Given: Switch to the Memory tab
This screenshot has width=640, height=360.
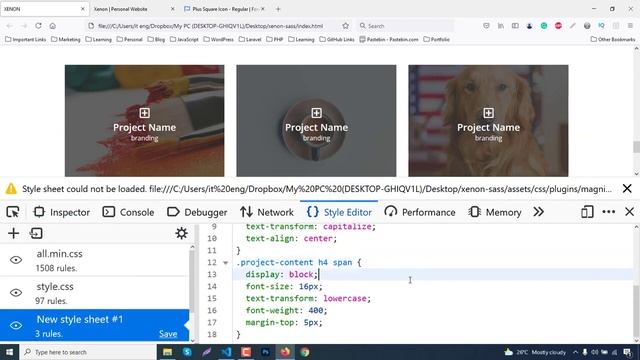Looking at the screenshot, I should pos(495,212).
